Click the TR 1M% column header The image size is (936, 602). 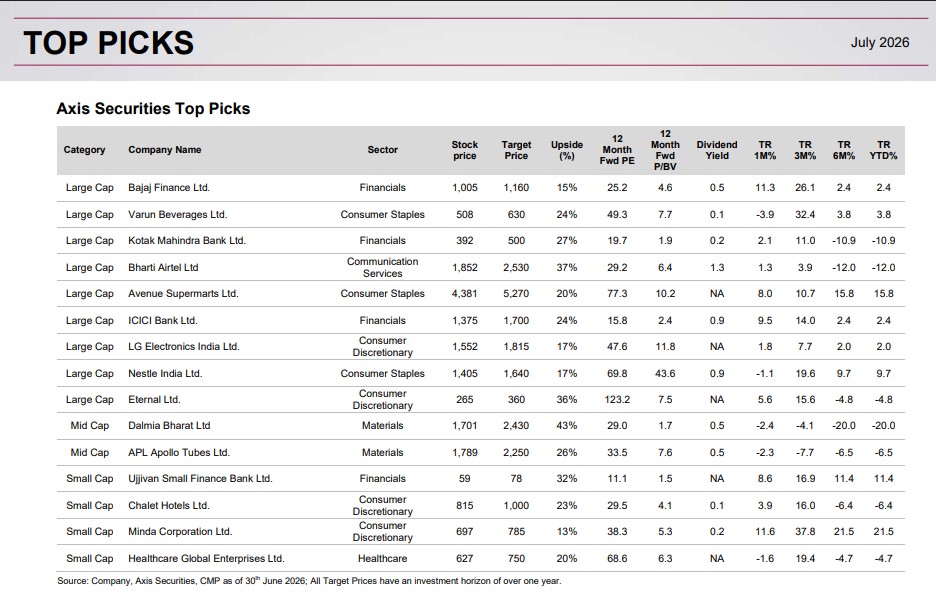click(x=765, y=150)
